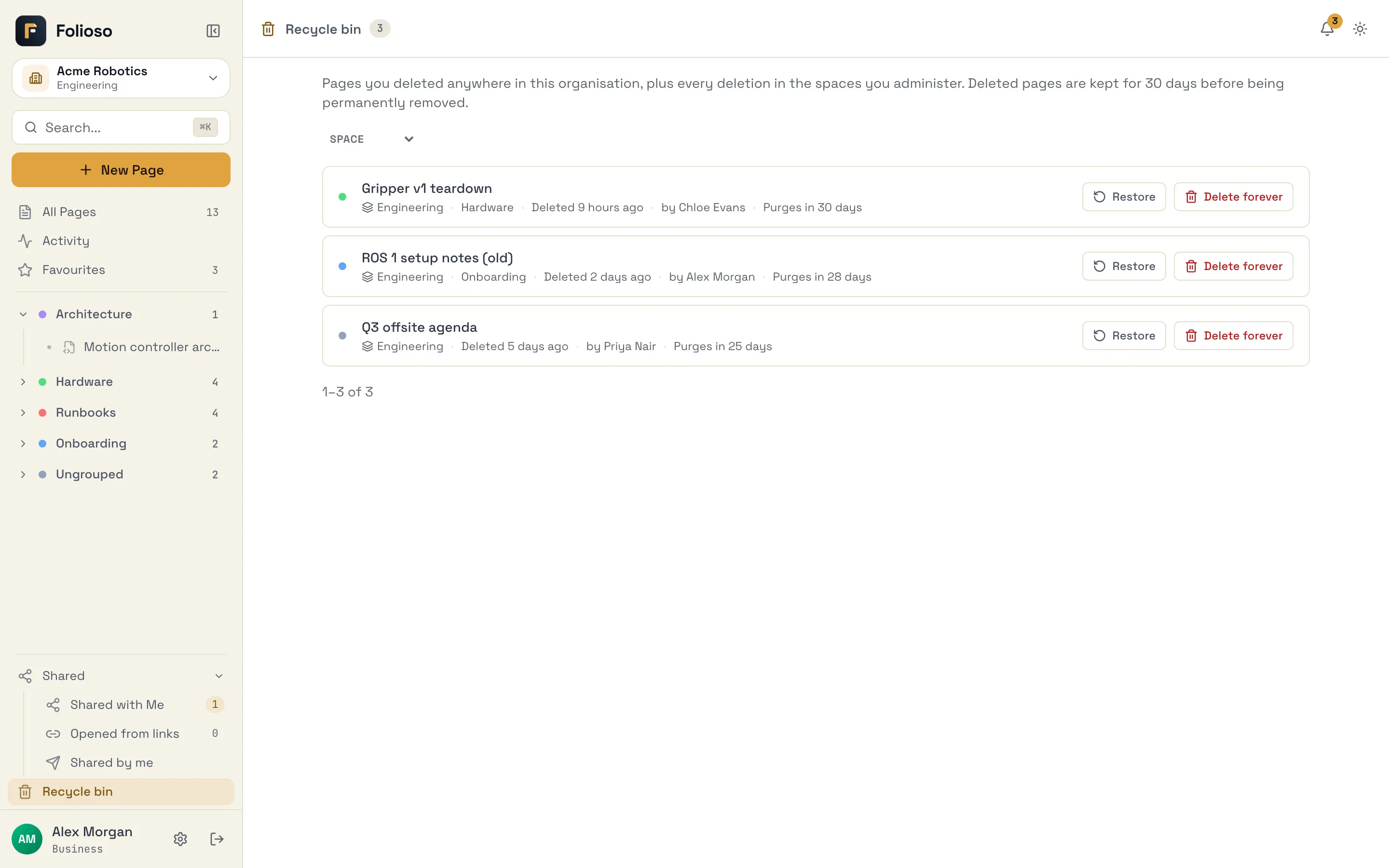Viewport: 1389px width, 868px height.
Task: Click the ROS 1 setup notes (old) title
Action: click(437, 258)
